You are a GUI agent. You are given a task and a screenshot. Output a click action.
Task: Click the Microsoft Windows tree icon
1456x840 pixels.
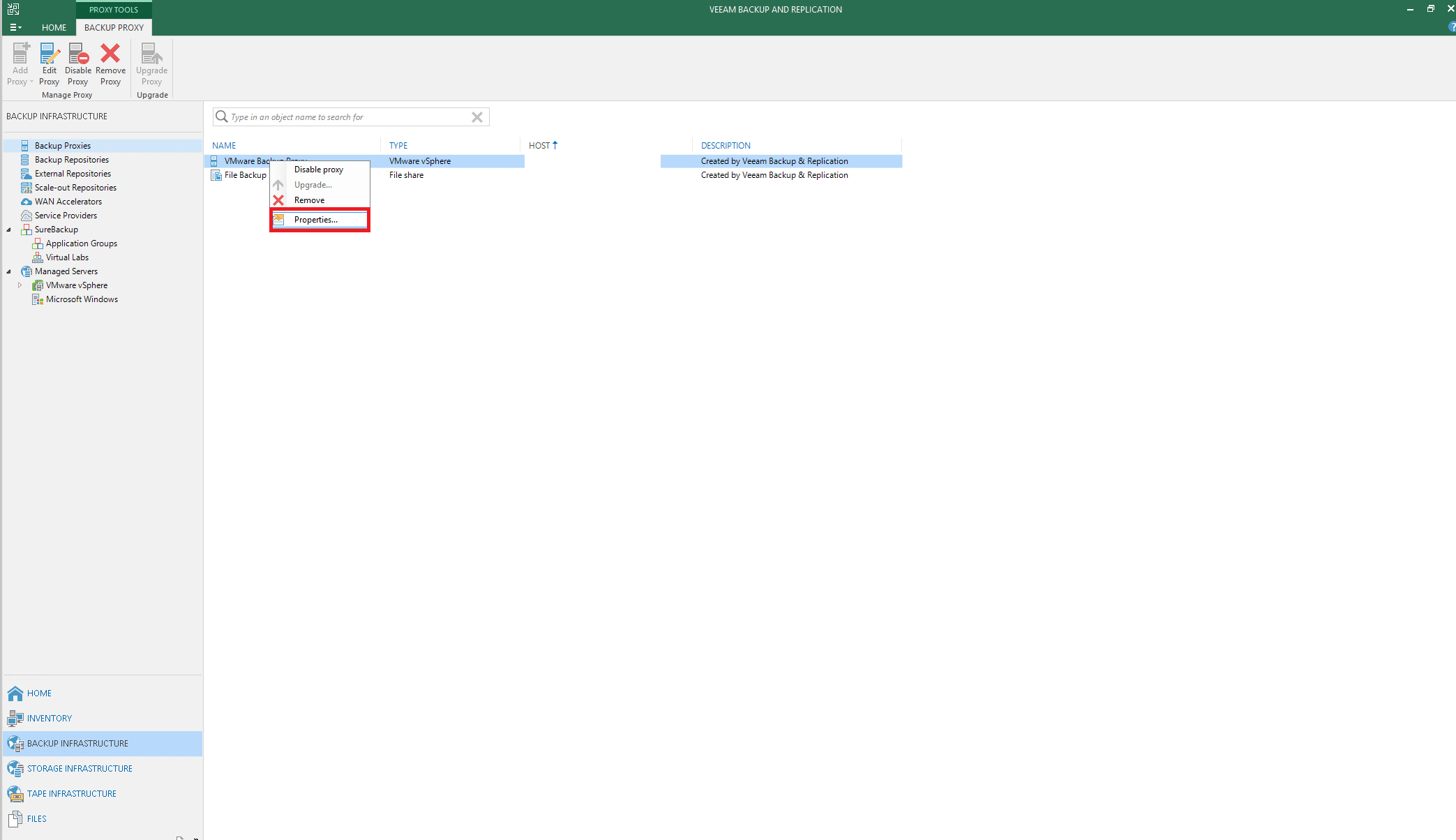[38, 299]
